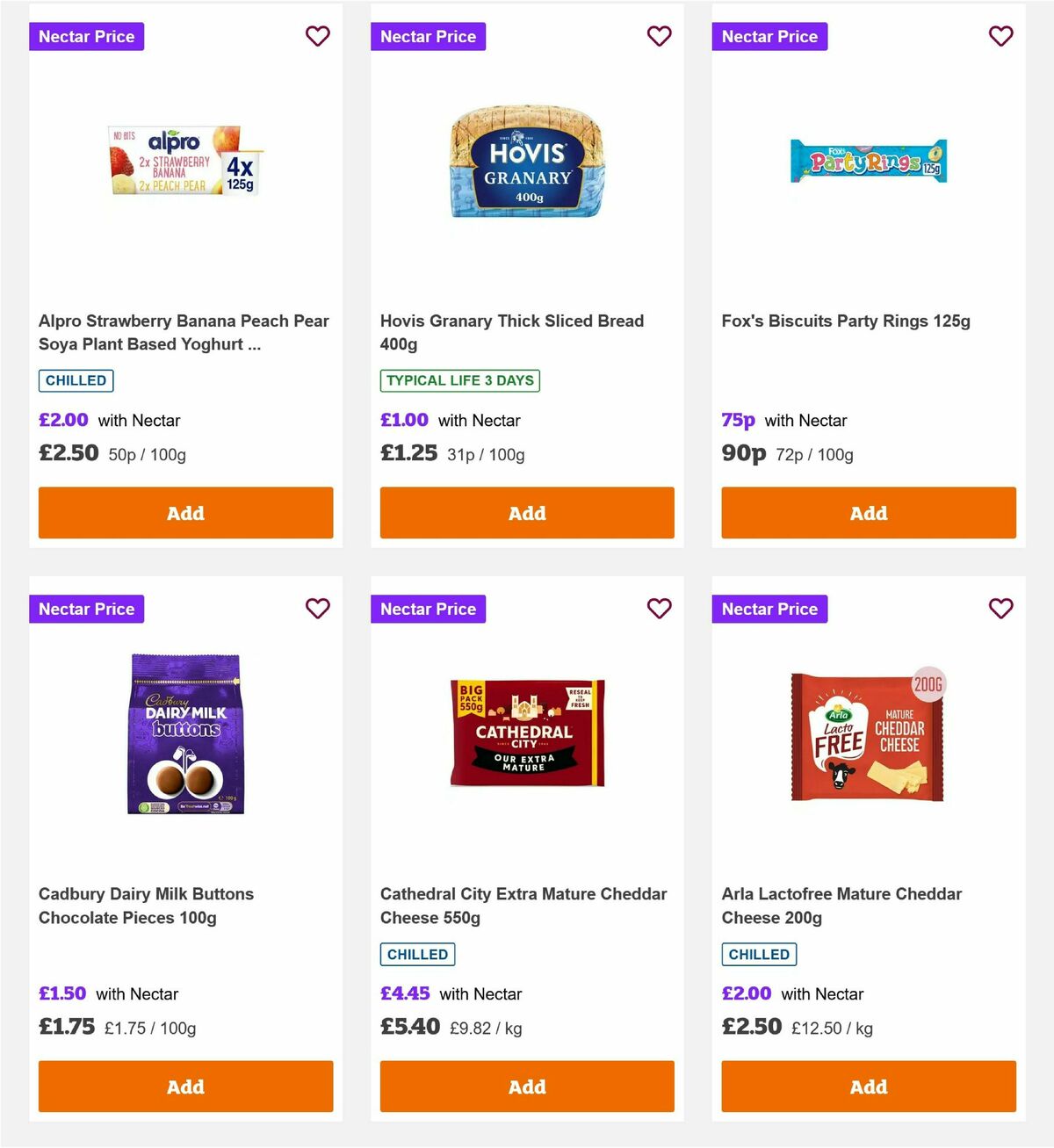Screen dimensions: 1054x1148
Task: Click the heart on Cathedral City cheese
Action: coord(660,608)
